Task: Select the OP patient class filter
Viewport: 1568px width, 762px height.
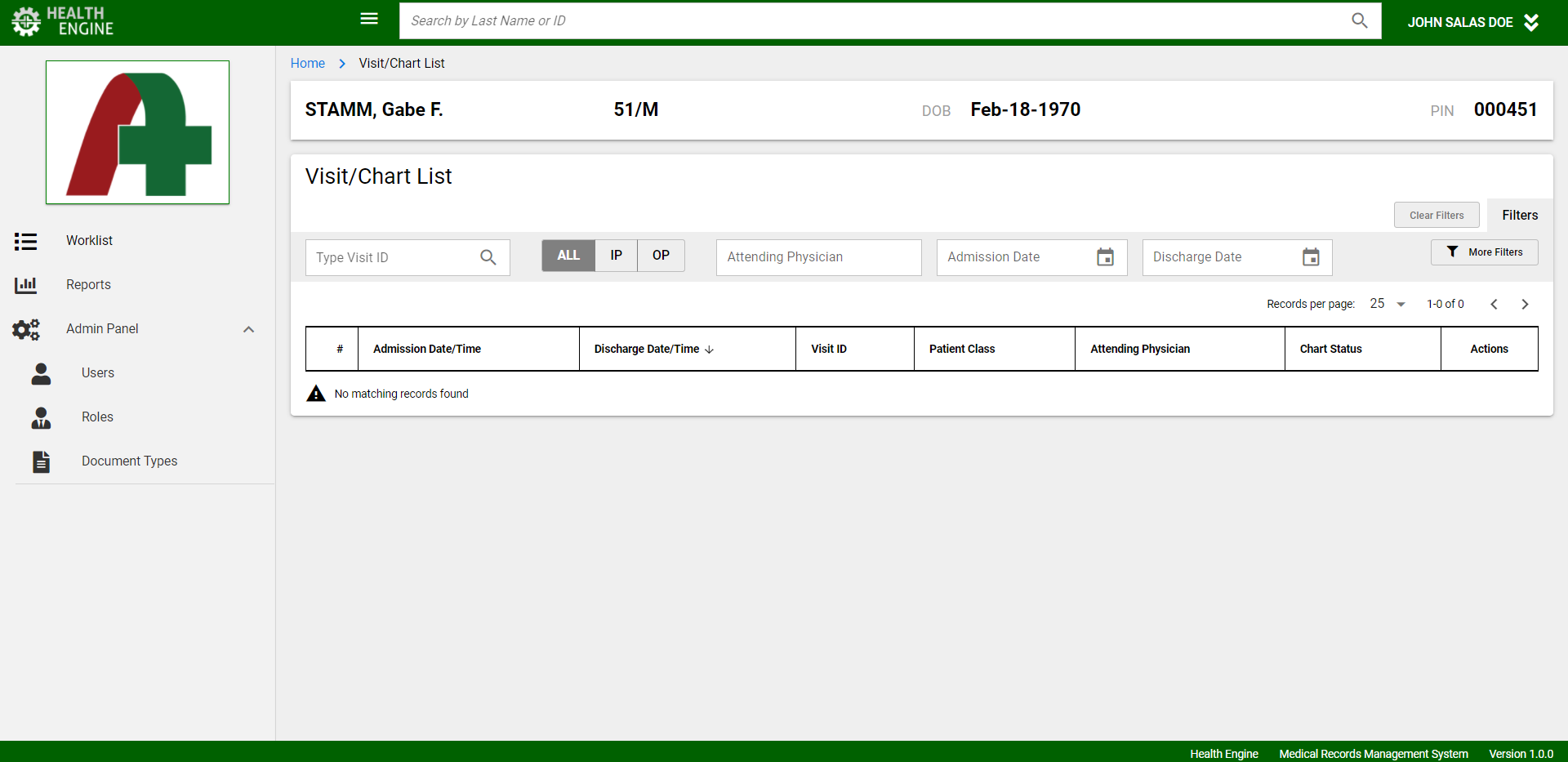Action: pyautogui.click(x=661, y=256)
